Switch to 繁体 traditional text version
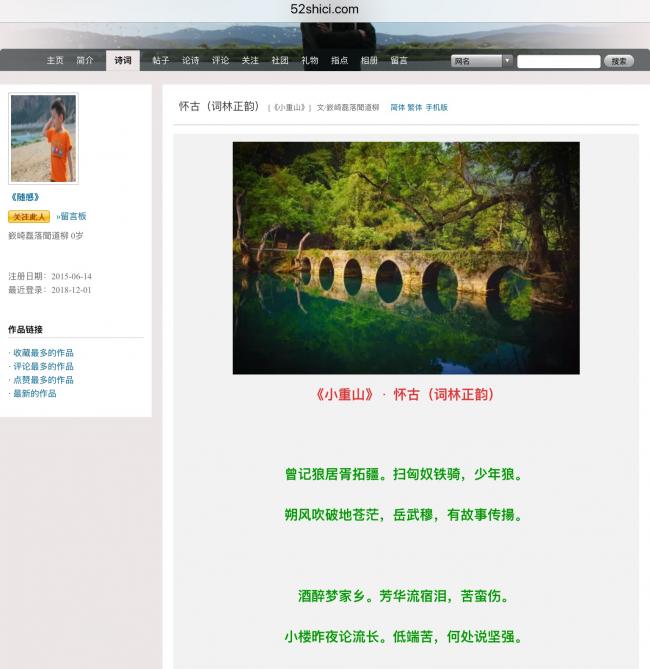 click(x=414, y=108)
